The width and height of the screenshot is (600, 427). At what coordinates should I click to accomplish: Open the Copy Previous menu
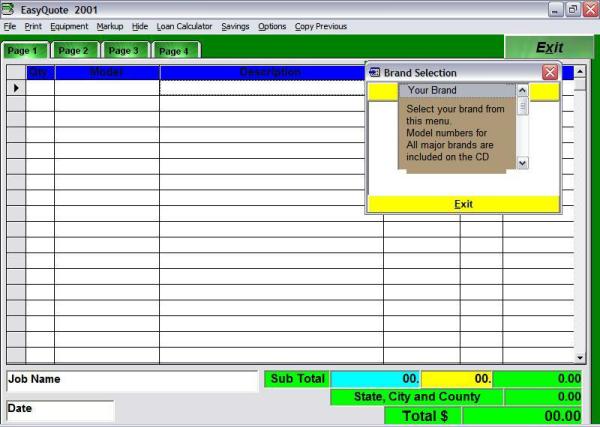(x=321, y=26)
